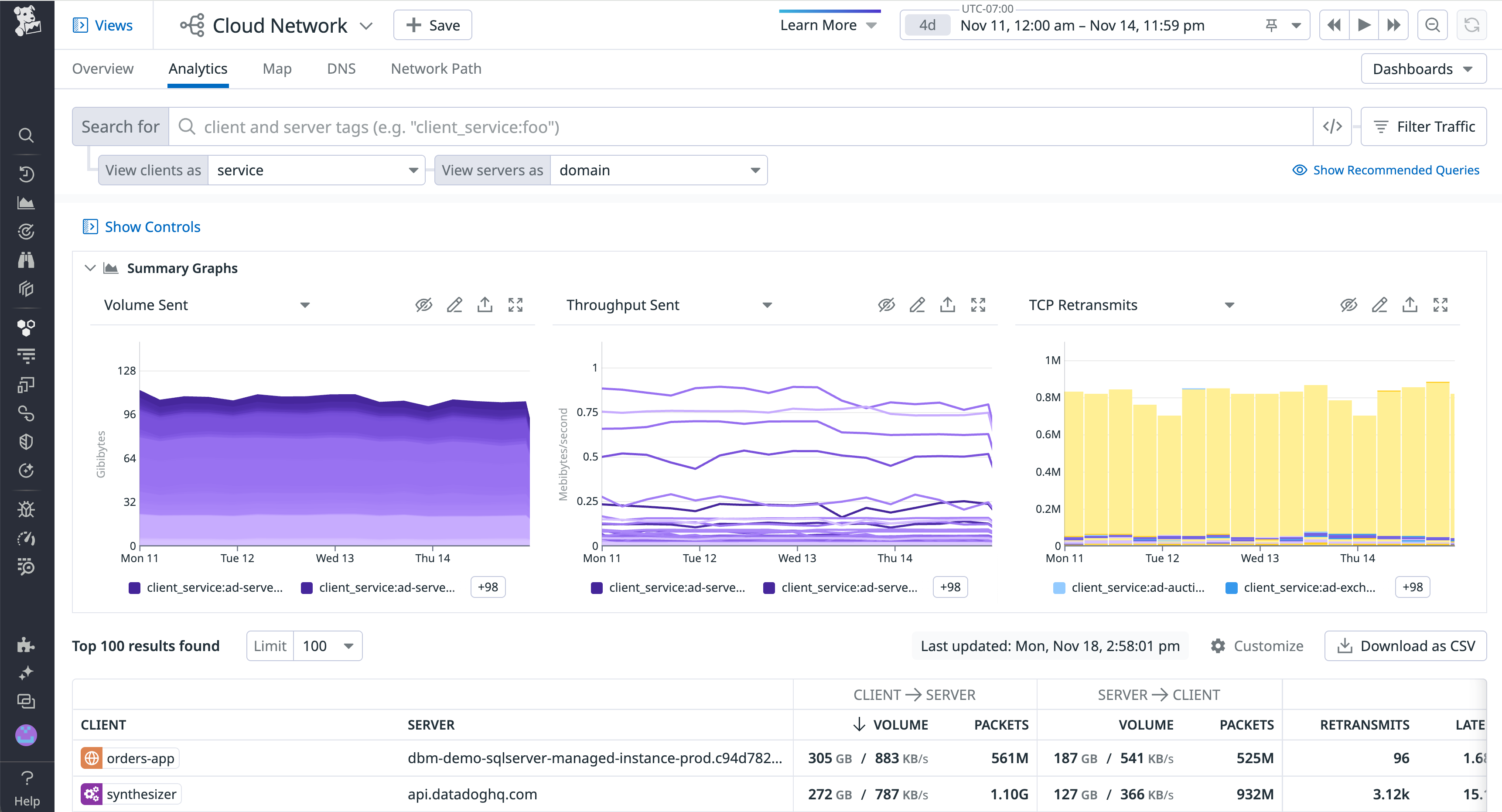
Task: Click the zoom out magnifier in top toolbar
Action: tap(1433, 25)
